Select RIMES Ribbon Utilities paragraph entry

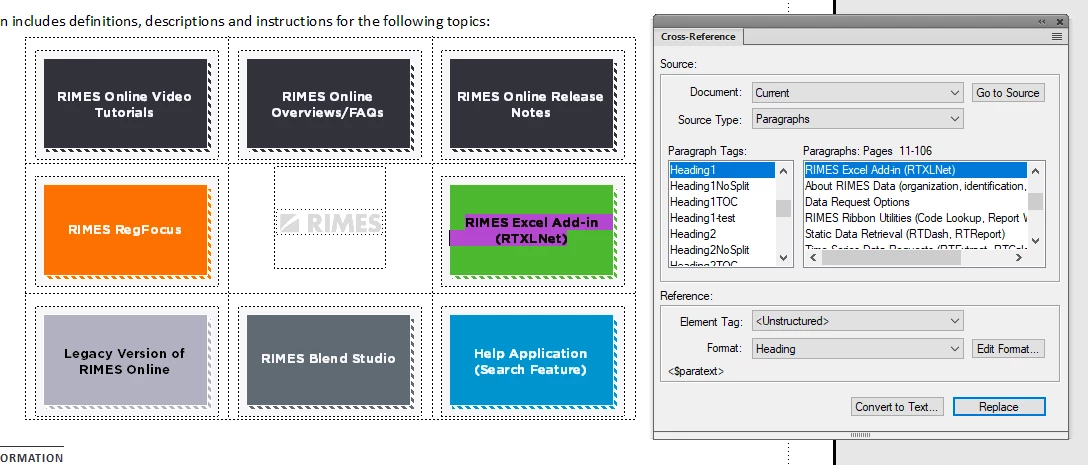915,218
